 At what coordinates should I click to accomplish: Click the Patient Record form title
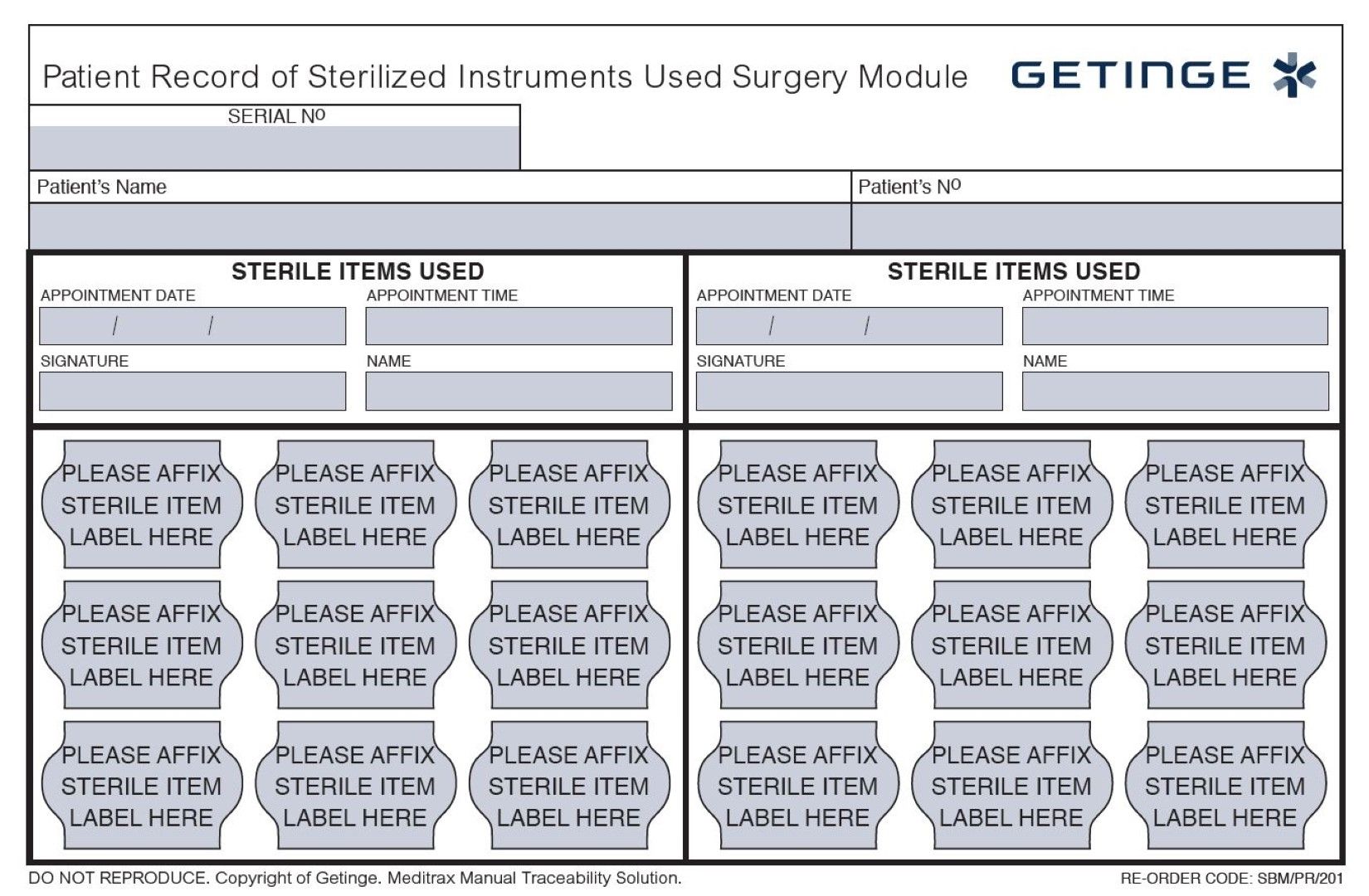(x=504, y=76)
